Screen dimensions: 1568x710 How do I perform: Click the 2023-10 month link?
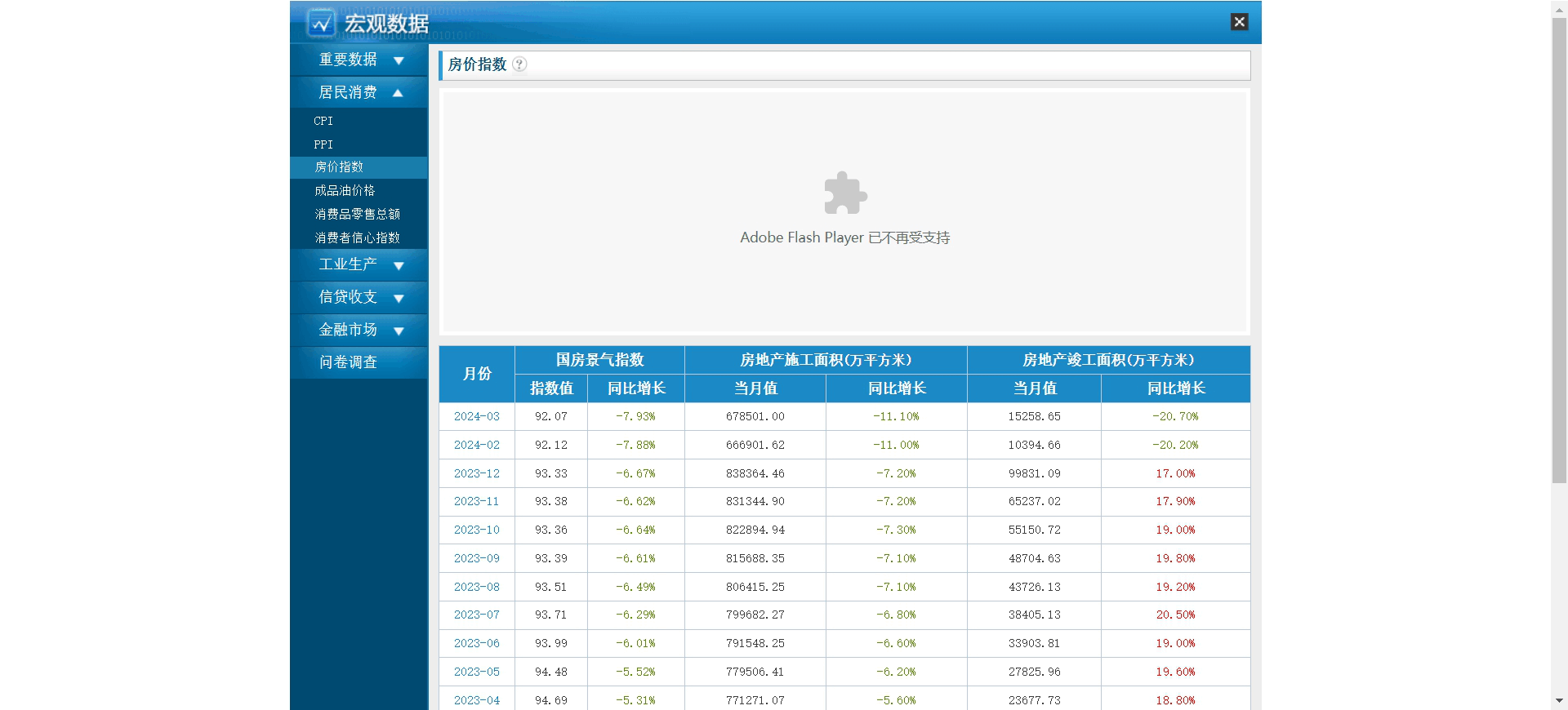477,530
